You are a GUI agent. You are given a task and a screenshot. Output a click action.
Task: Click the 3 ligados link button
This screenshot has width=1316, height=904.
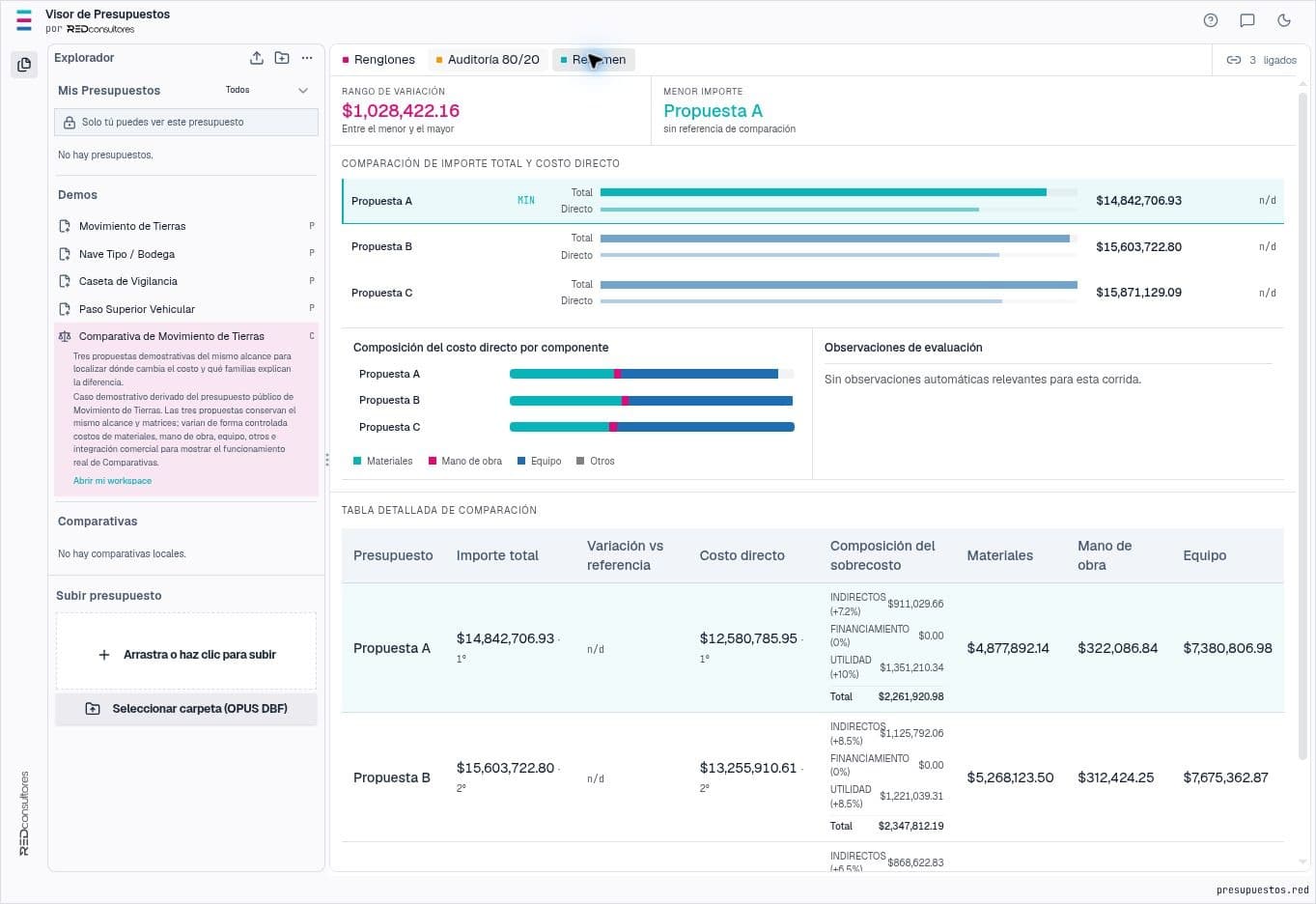coord(1261,60)
